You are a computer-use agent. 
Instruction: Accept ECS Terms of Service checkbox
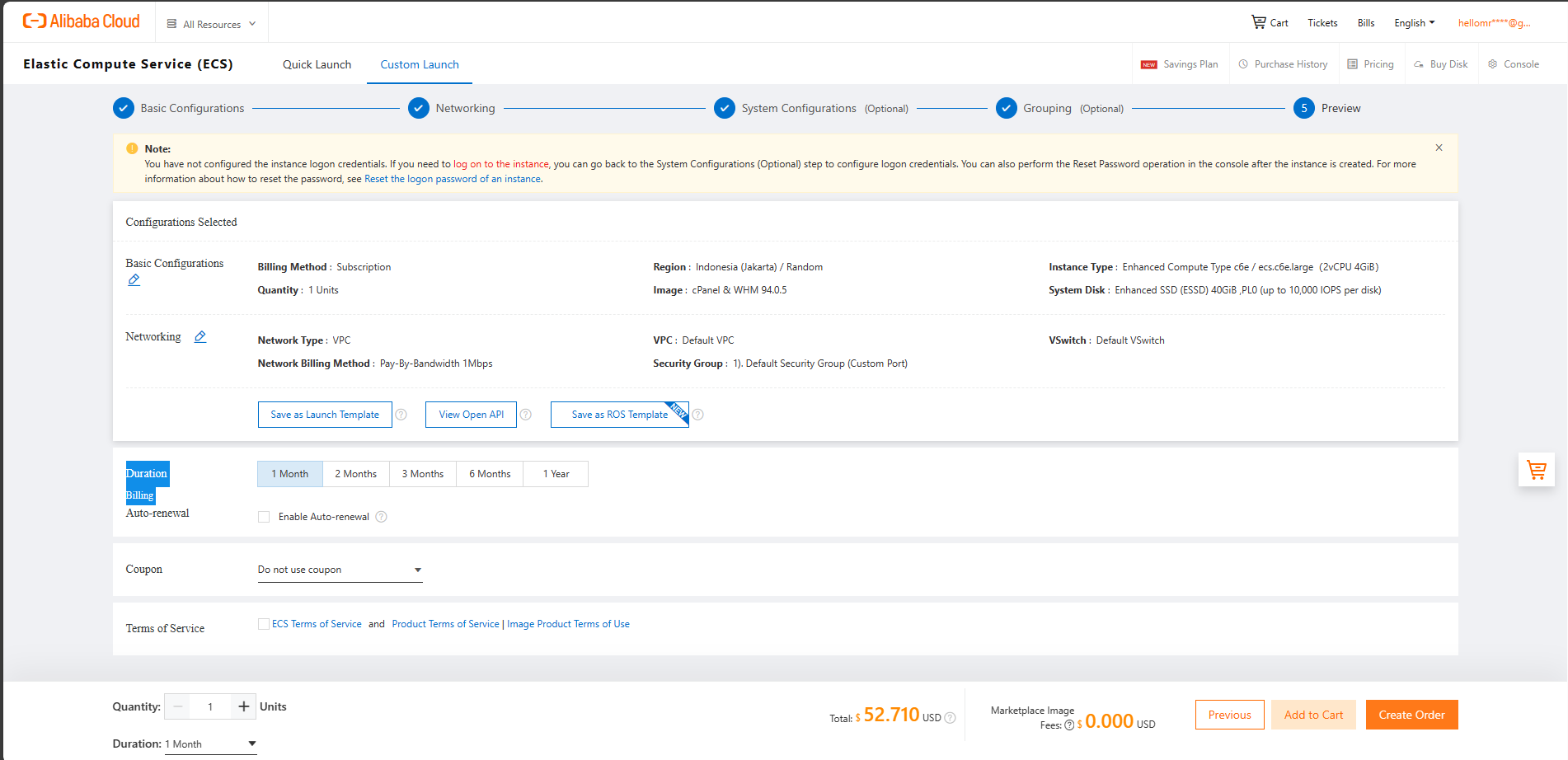pyautogui.click(x=264, y=624)
